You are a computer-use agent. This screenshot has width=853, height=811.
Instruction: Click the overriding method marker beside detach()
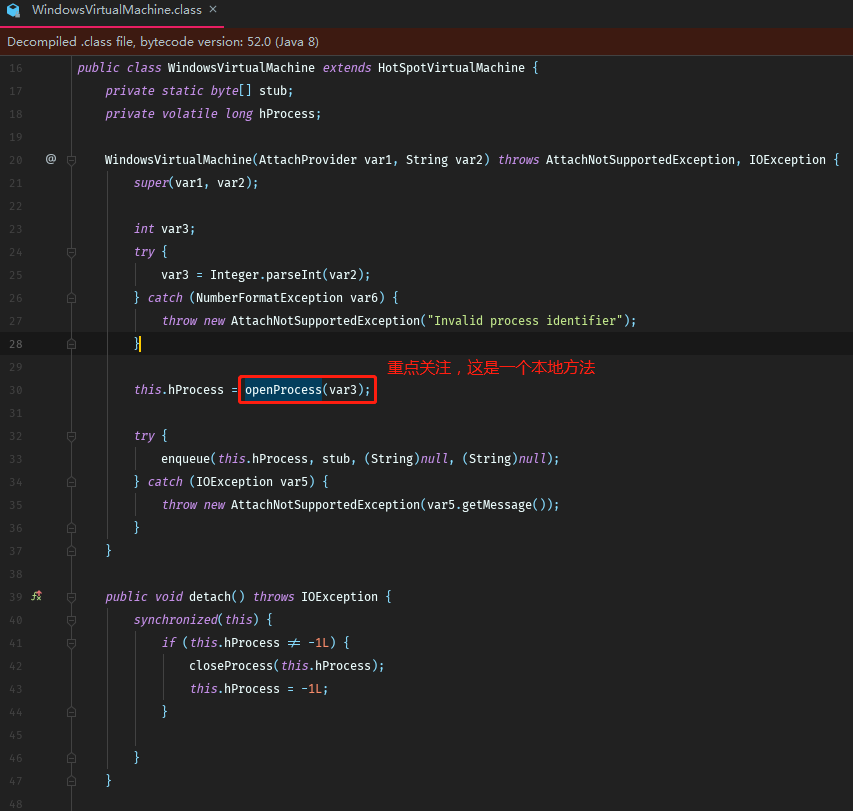[35, 596]
